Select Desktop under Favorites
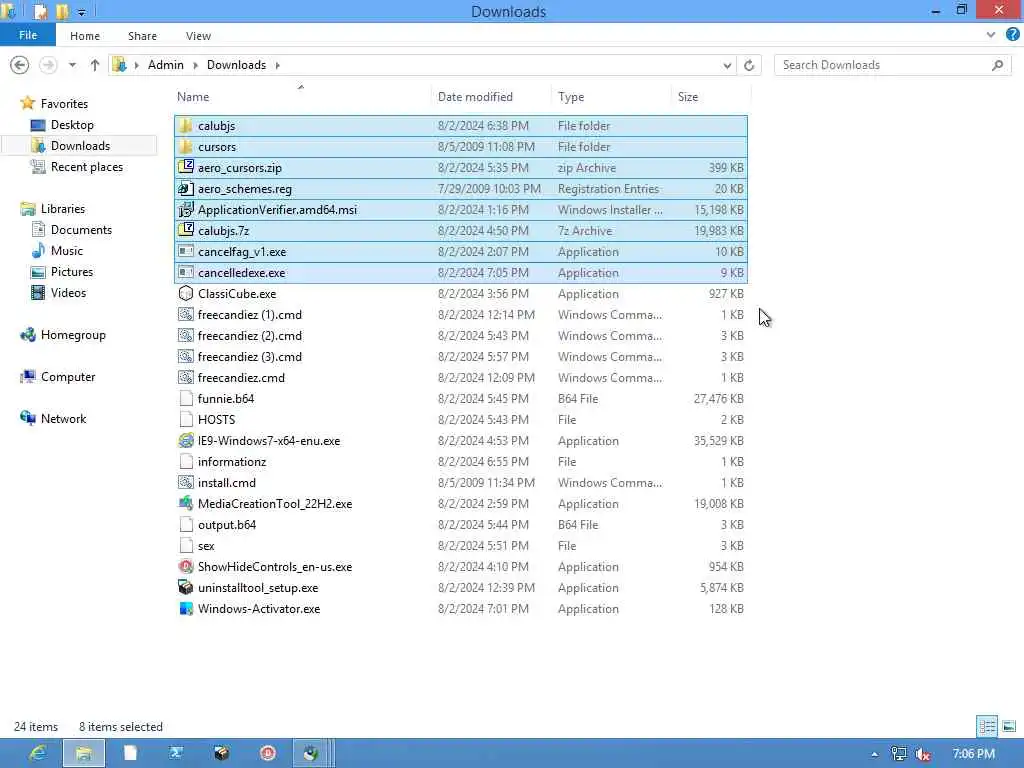The width and height of the screenshot is (1024, 768). tap(72, 125)
